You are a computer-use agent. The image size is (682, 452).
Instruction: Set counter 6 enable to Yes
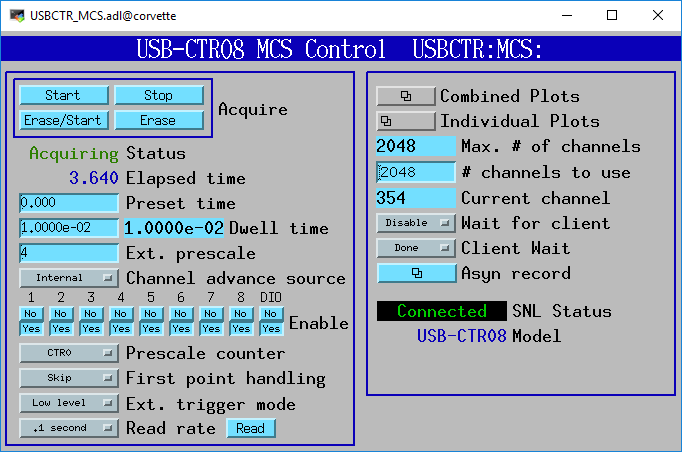(x=181, y=329)
